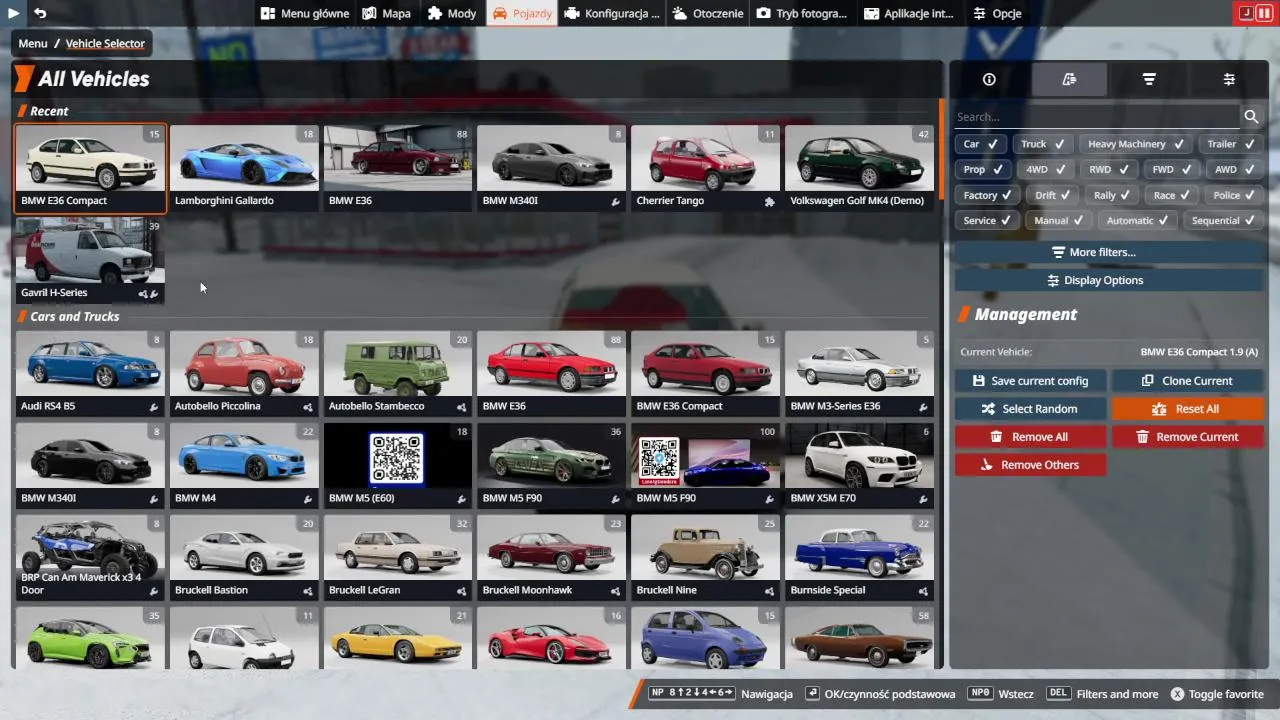The width and height of the screenshot is (1280, 720).
Task: Toggle the Trailer filter chip
Action: (x=1232, y=144)
